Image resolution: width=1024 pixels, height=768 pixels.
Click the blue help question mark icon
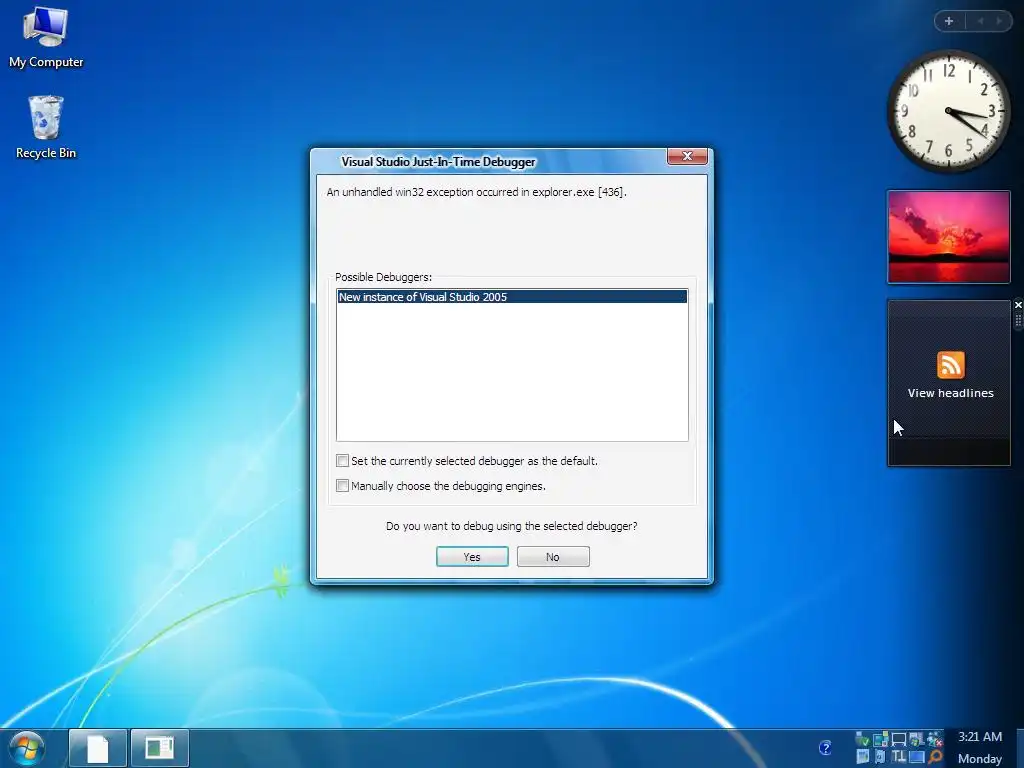(x=825, y=748)
